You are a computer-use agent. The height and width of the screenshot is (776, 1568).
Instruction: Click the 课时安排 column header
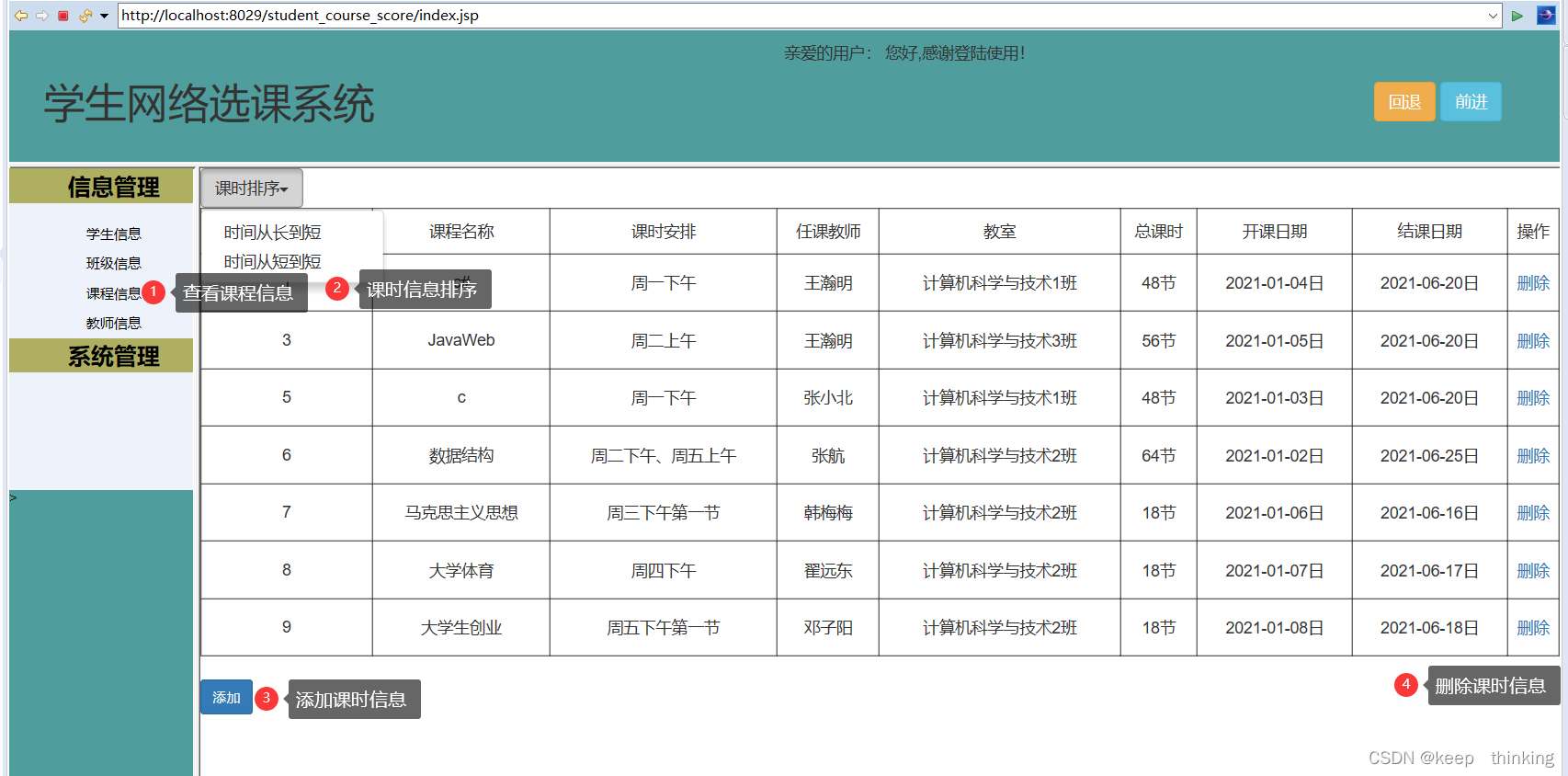point(664,232)
